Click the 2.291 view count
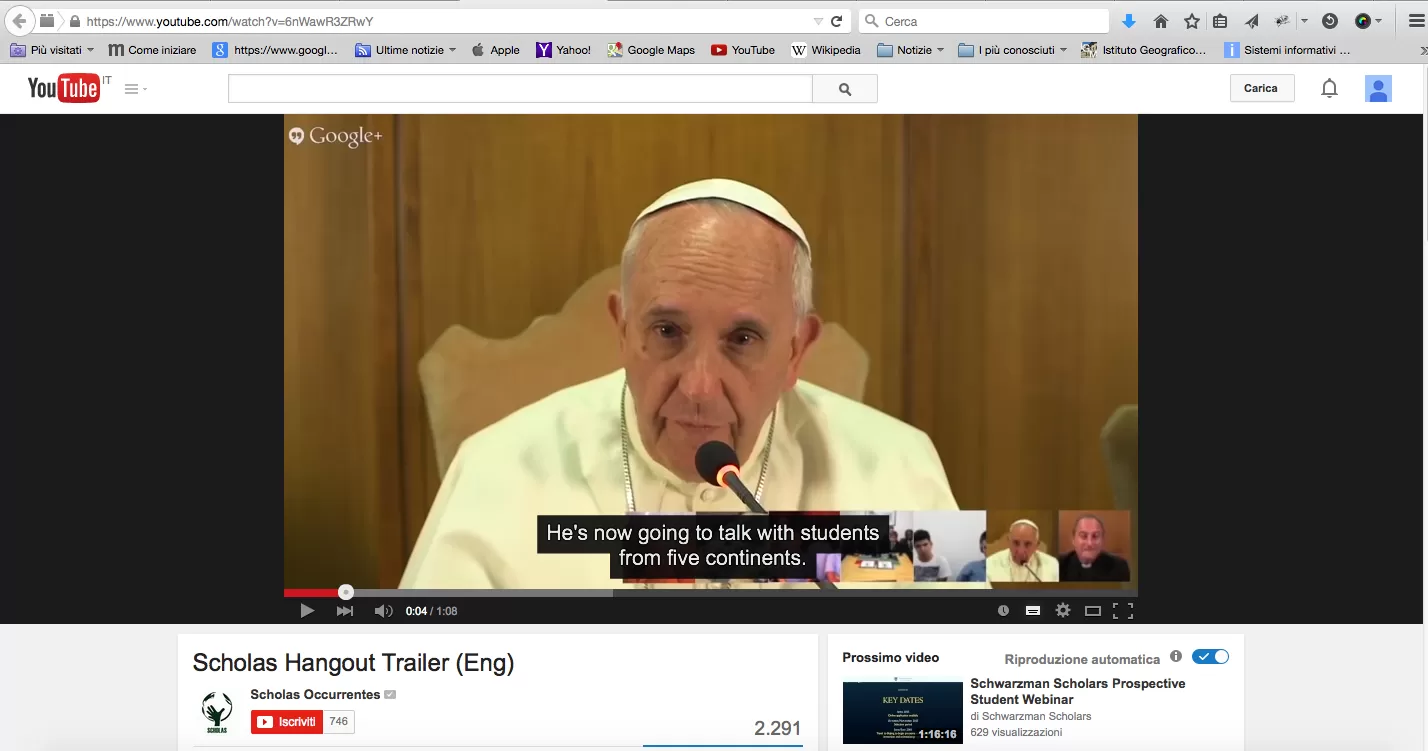Screen dimensions: 1428x751 coord(778,729)
